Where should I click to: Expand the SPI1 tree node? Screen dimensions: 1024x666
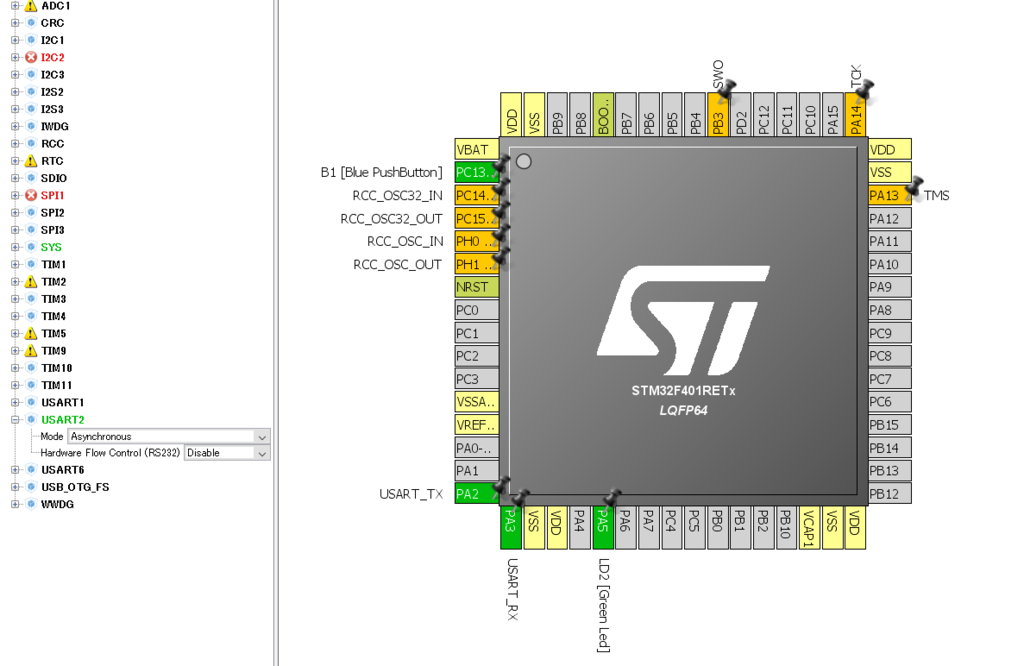pyautogui.click(x=15, y=195)
